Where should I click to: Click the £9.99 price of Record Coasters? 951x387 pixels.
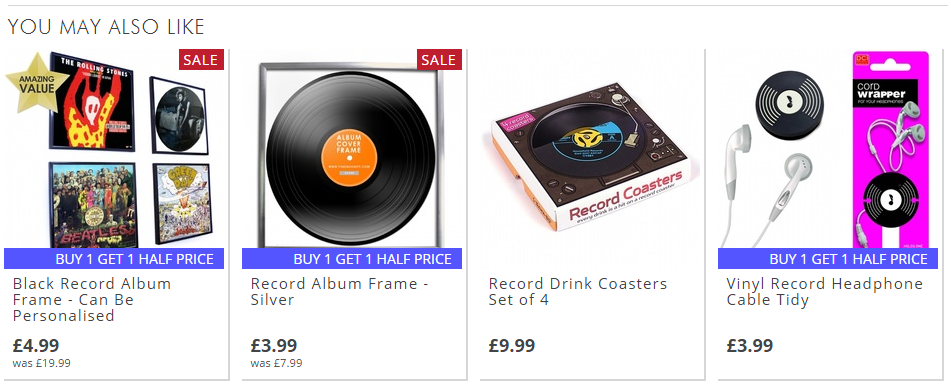[x=512, y=346]
